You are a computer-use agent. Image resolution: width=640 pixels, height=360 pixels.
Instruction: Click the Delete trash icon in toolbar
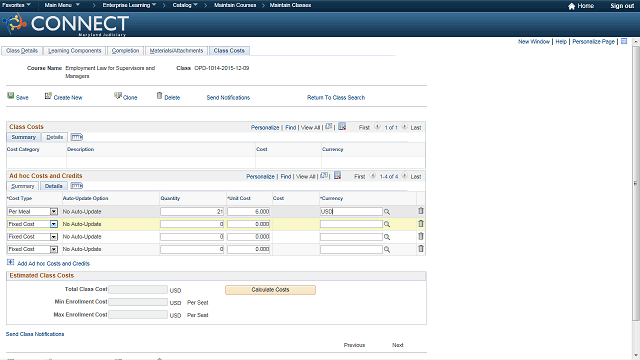click(x=159, y=96)
